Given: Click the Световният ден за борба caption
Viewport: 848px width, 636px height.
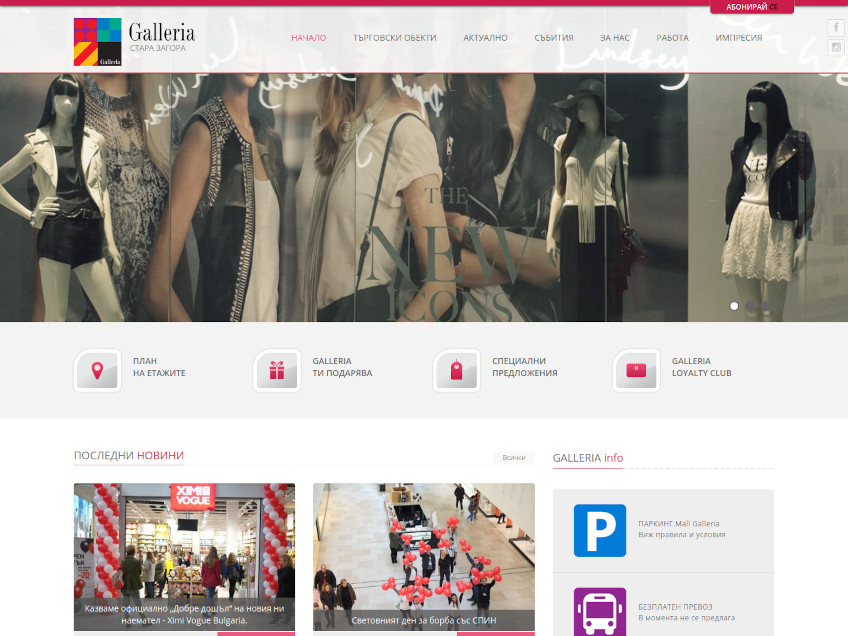Looking at the screenshot, I should [x=424, y=620].
